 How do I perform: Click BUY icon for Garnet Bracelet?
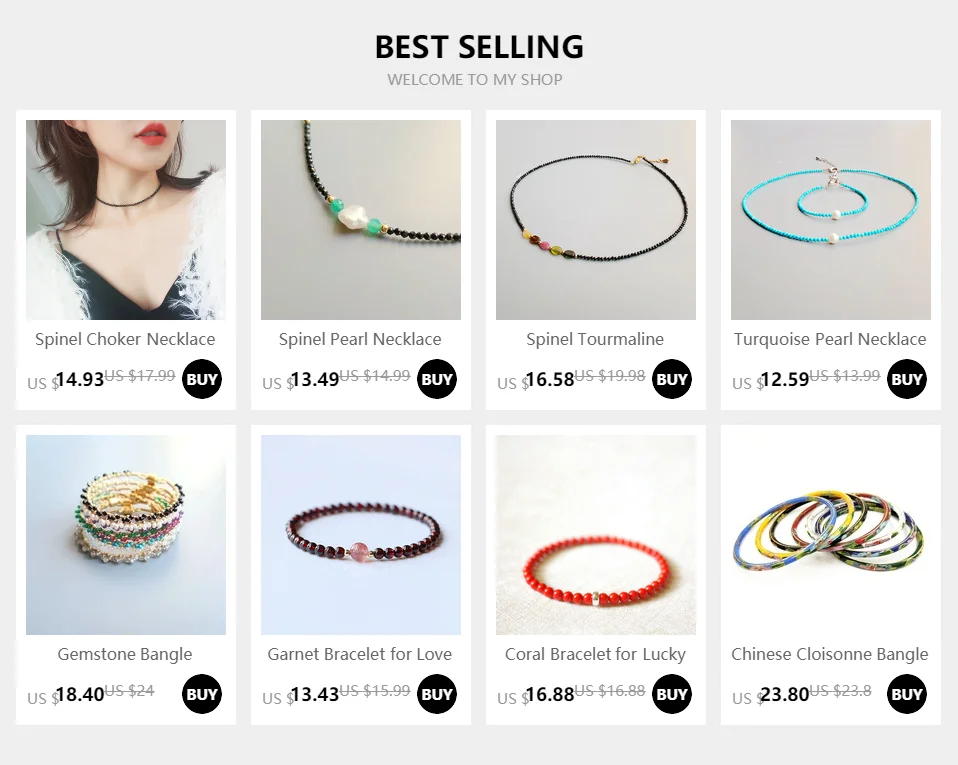437,694
